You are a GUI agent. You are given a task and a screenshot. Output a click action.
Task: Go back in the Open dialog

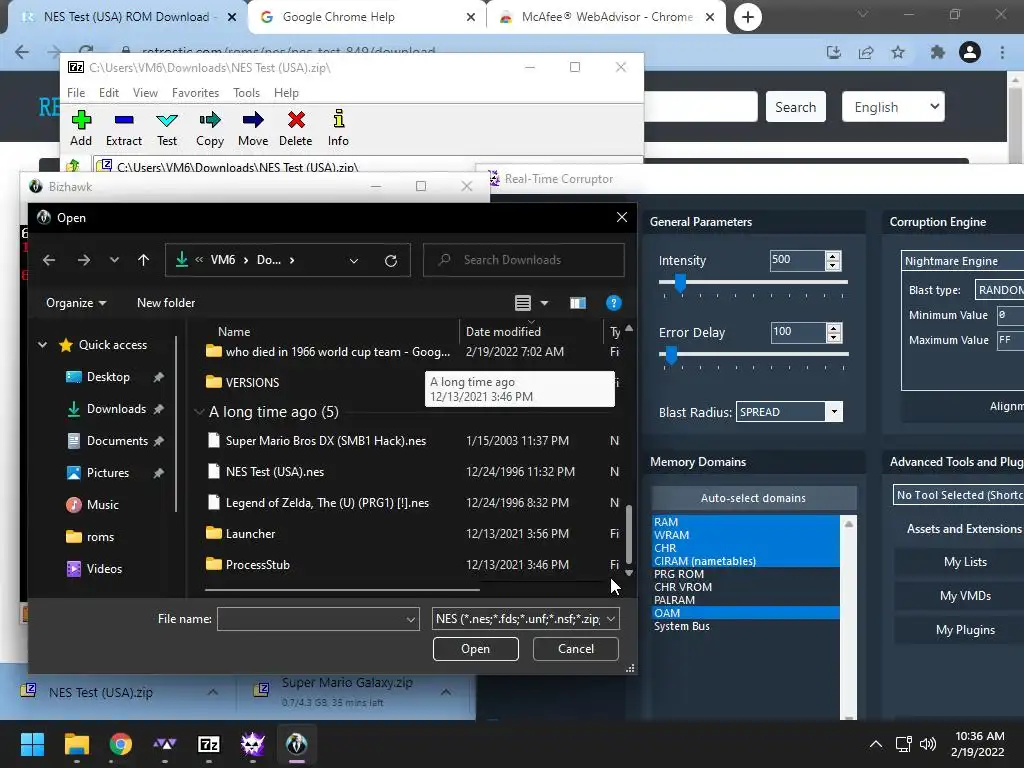[49, 260]
